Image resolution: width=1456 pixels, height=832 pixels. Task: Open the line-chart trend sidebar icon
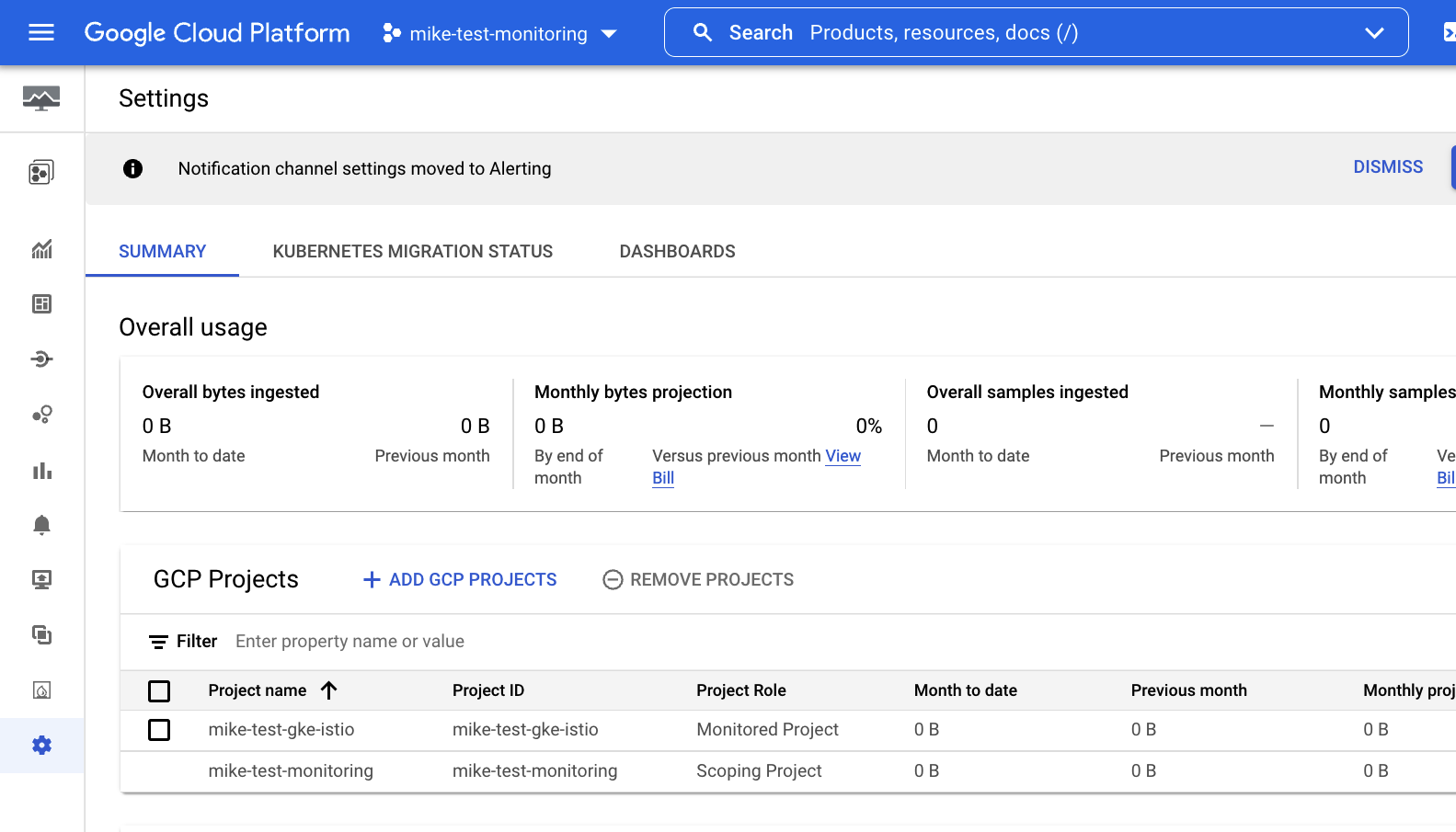point(41,249)
